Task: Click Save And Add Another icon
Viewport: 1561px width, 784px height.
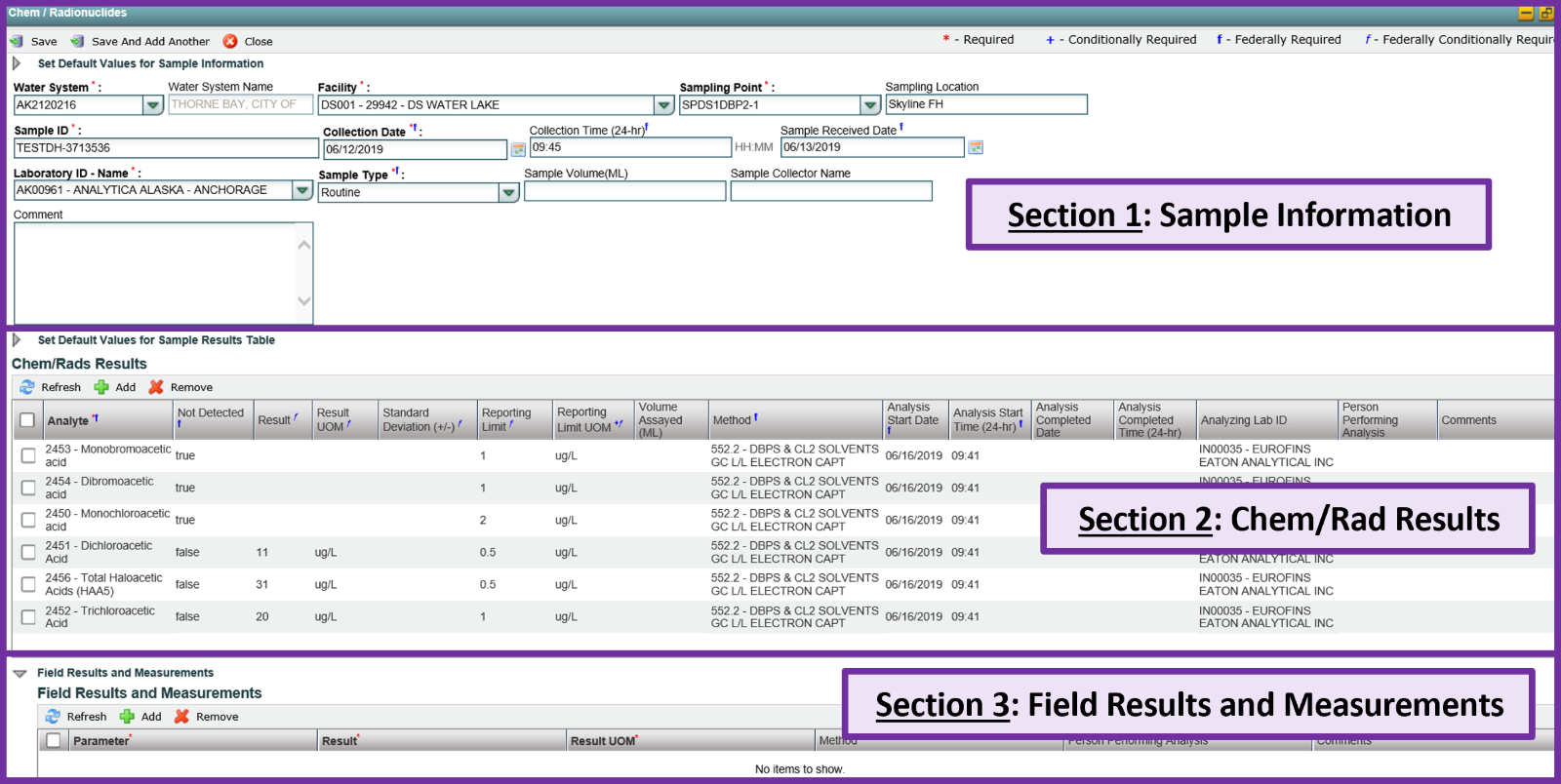Action: [77, 41]
